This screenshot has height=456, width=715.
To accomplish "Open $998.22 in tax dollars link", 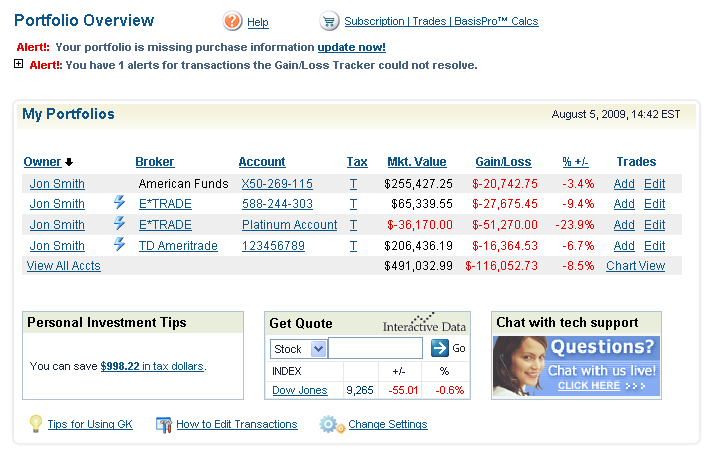I will [152, 366].
